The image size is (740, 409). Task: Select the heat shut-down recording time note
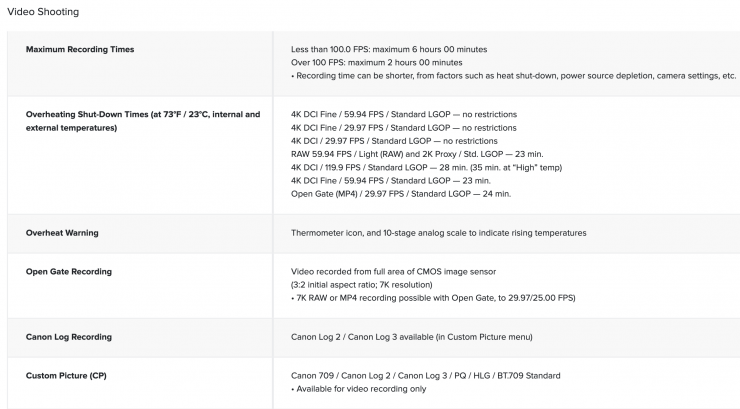point(513,76)
